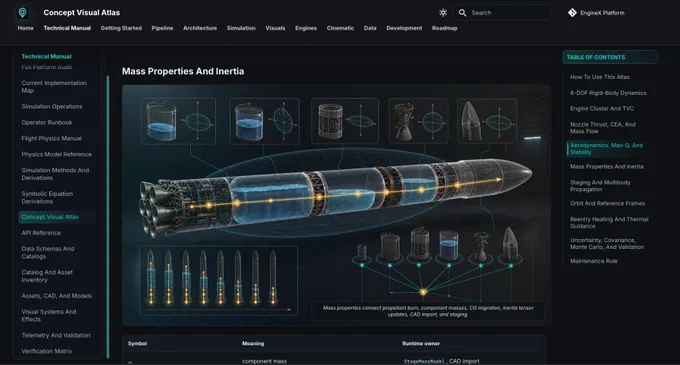Go to the Home nav item
Viewport: 680px width, 365px height.
[26, 28]
